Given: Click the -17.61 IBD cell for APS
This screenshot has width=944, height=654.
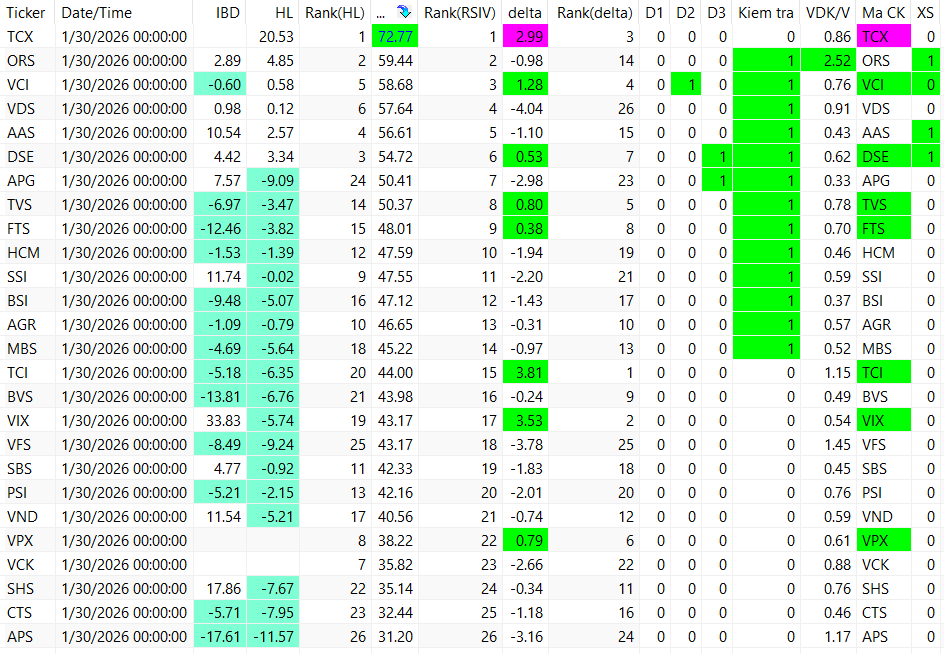Looking at the screenshot, I should [220, 637].
